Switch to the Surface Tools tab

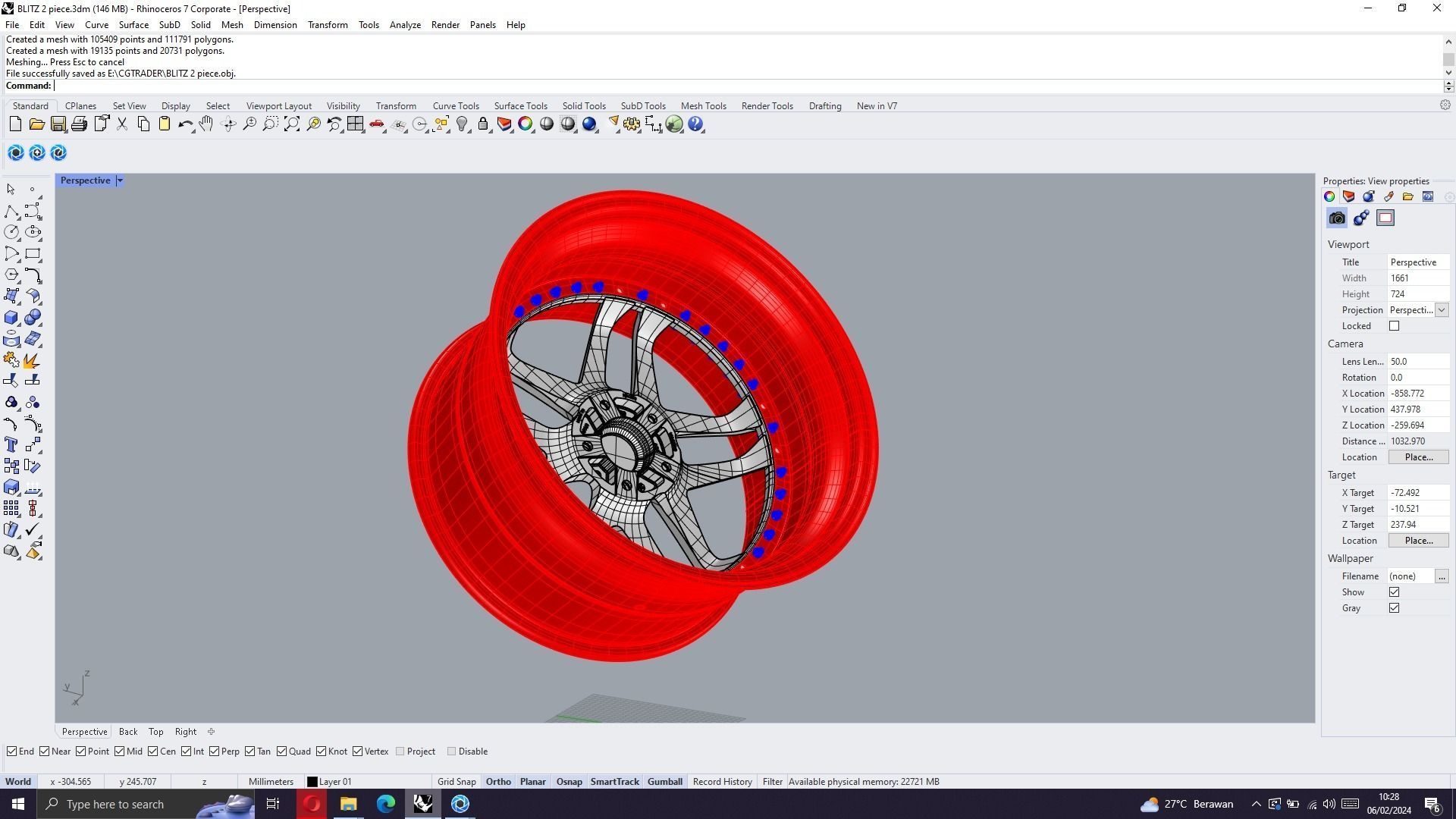coord(520,106)
